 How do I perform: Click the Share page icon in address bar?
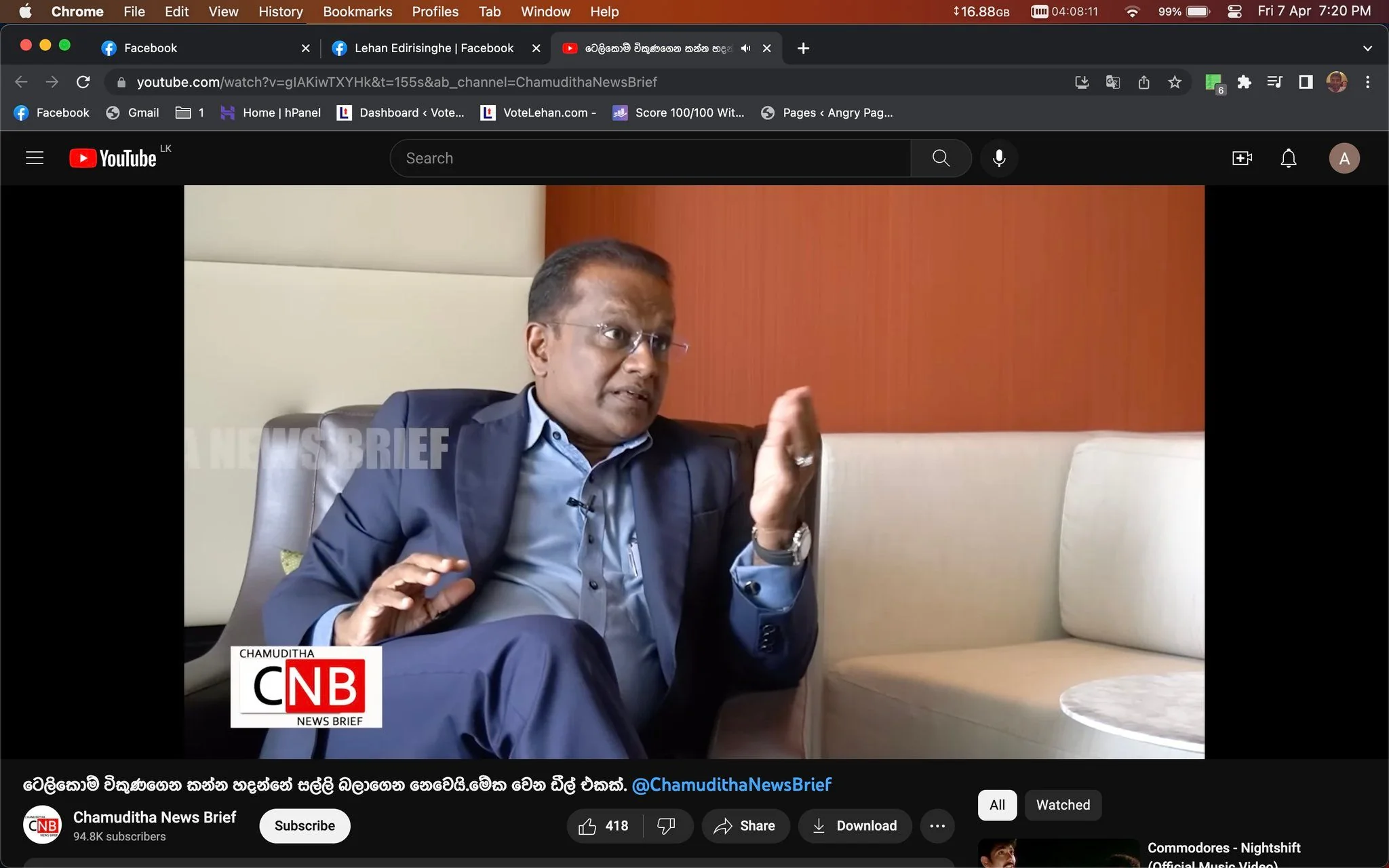pyautogui.click(x=1144, y=82)
